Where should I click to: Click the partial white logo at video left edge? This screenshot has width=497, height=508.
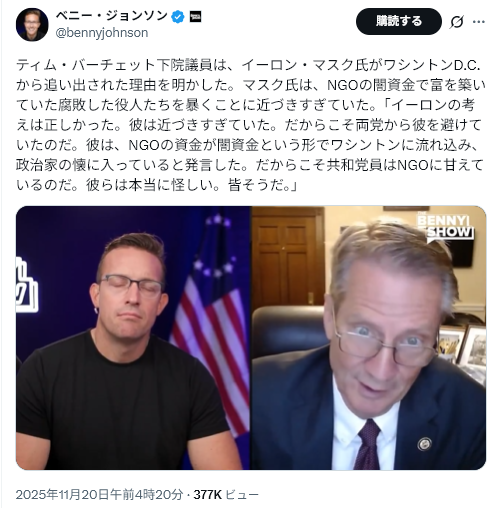(26, 285)
